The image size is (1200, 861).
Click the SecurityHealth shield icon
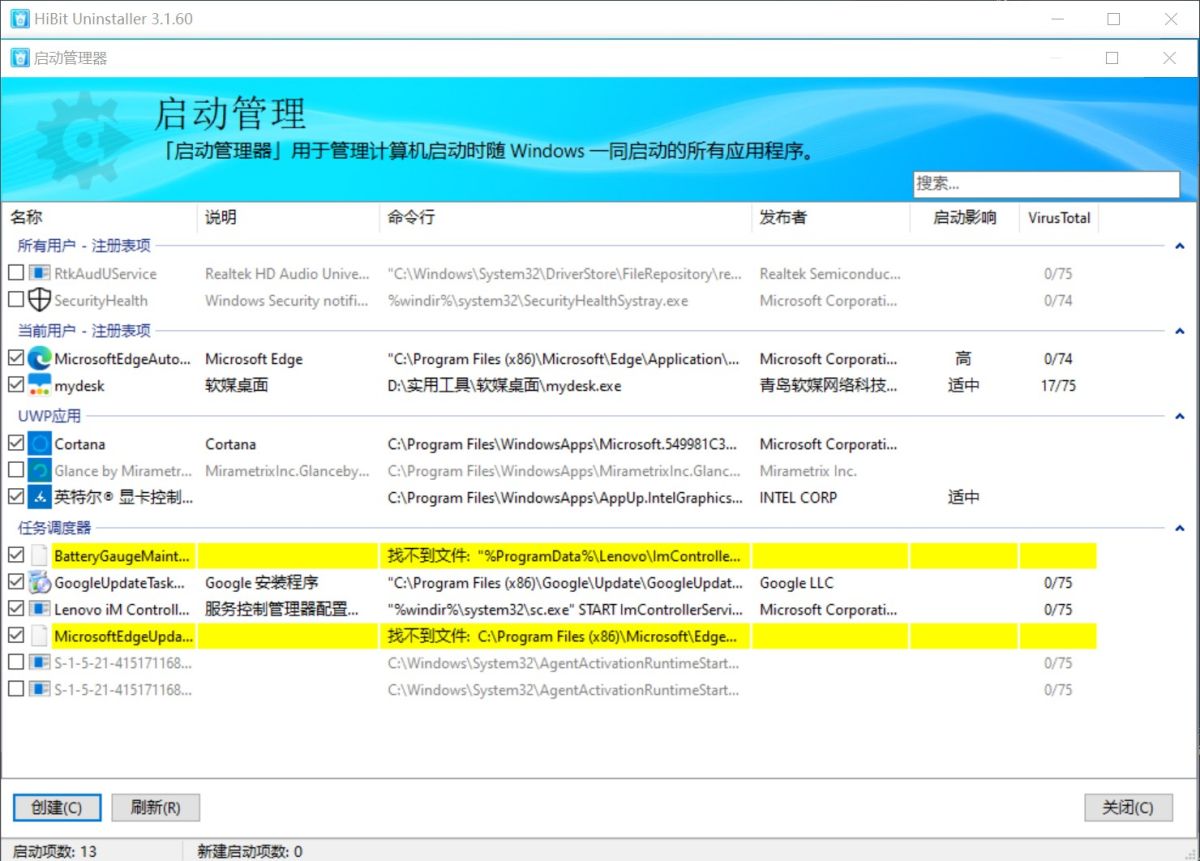click(39, 300)
